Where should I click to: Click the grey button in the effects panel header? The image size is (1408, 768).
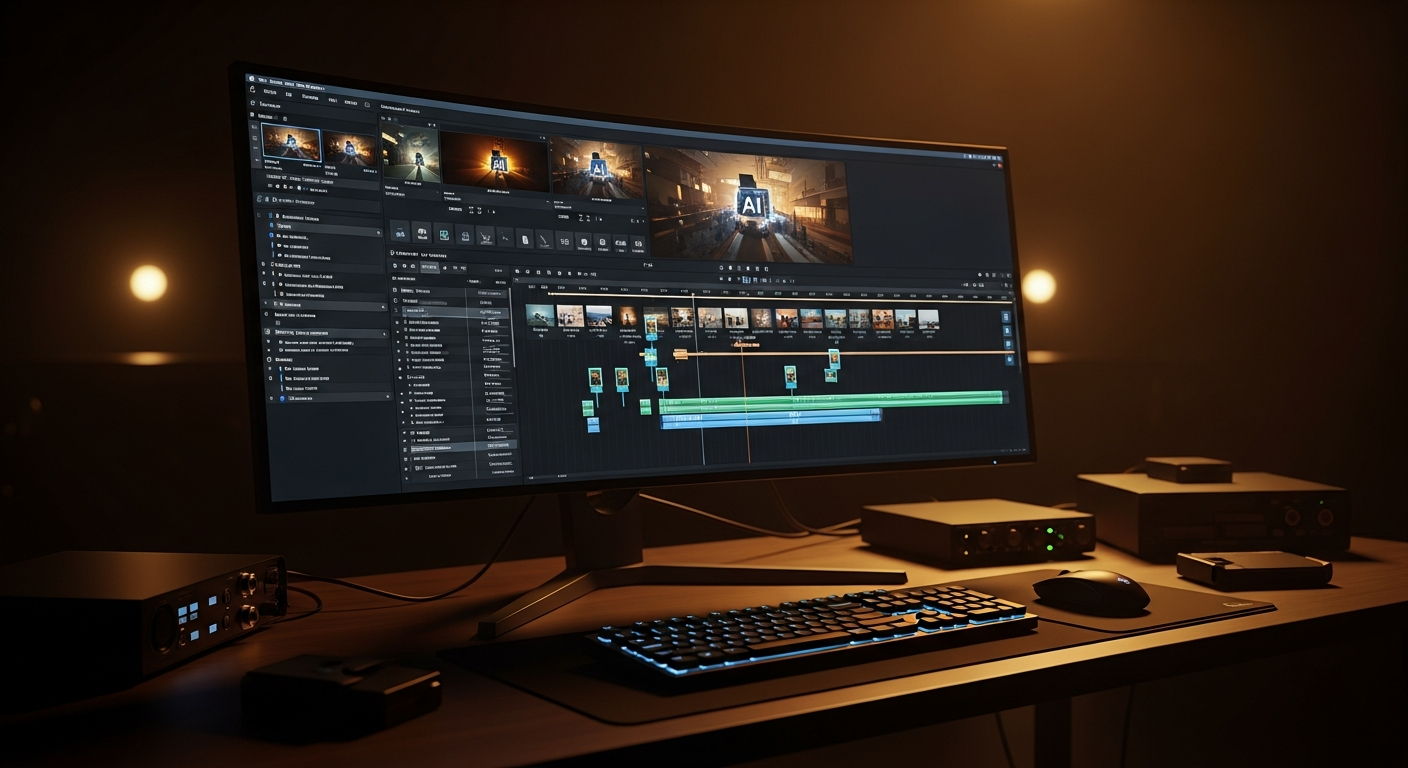(430, 267)
